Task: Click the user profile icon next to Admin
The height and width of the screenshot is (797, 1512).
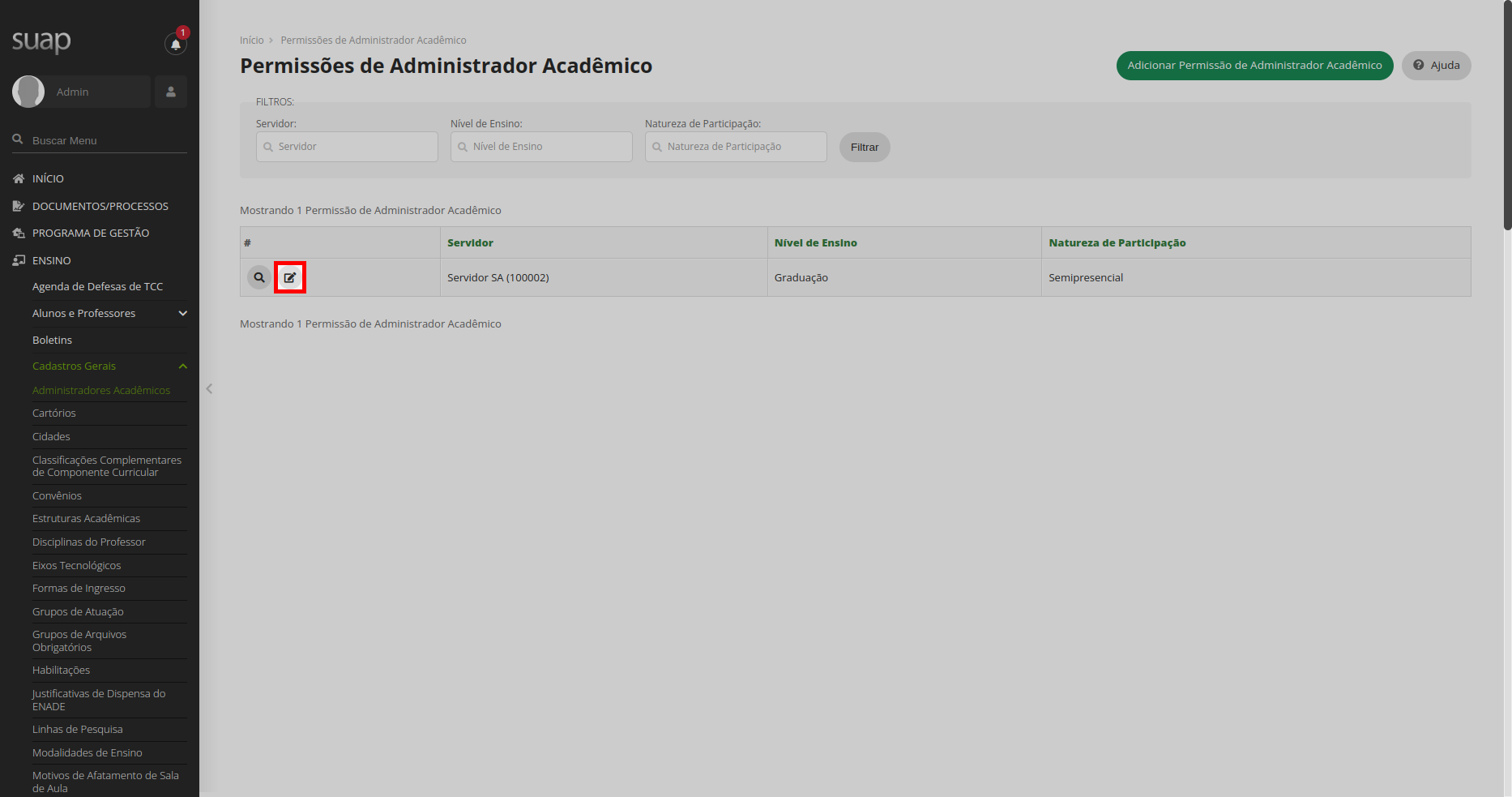Action: coord(171,92)
